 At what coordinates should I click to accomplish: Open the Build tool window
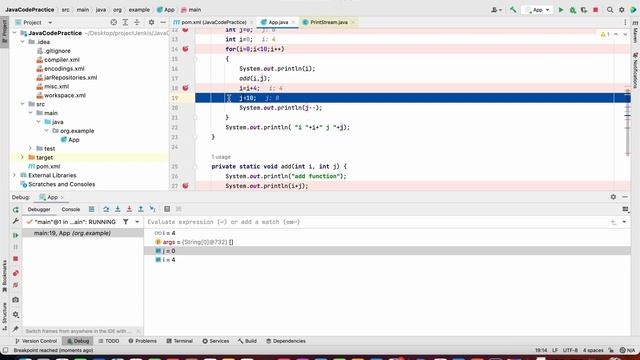[x=247, y=341]
